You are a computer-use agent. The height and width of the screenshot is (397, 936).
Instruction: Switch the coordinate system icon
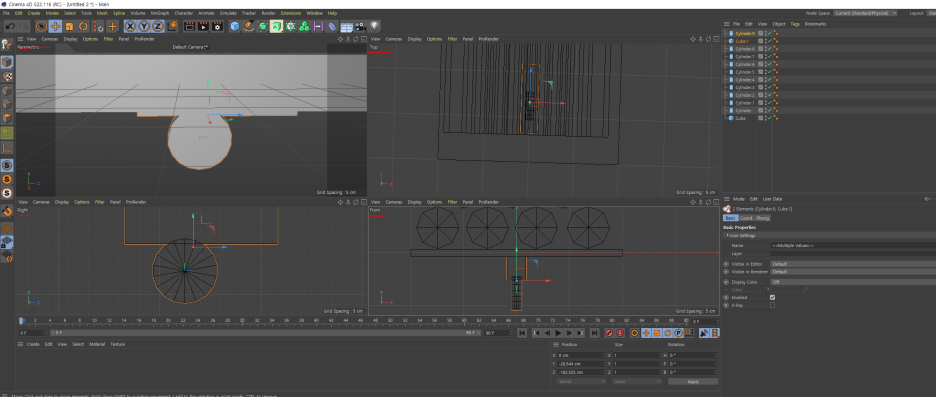(x=173, y=26)
